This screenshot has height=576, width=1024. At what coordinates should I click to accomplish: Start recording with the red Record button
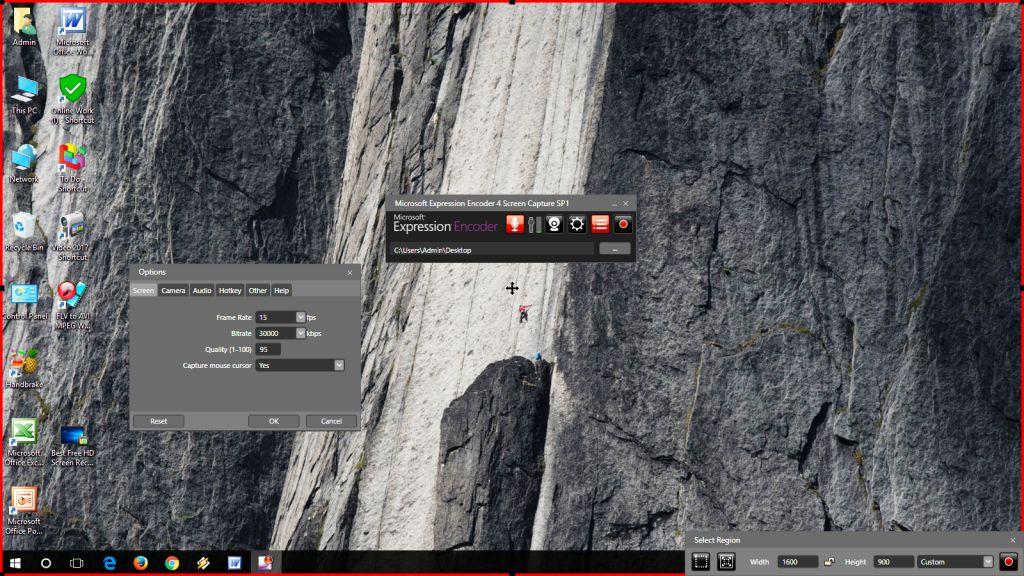(x=623, y=224)
